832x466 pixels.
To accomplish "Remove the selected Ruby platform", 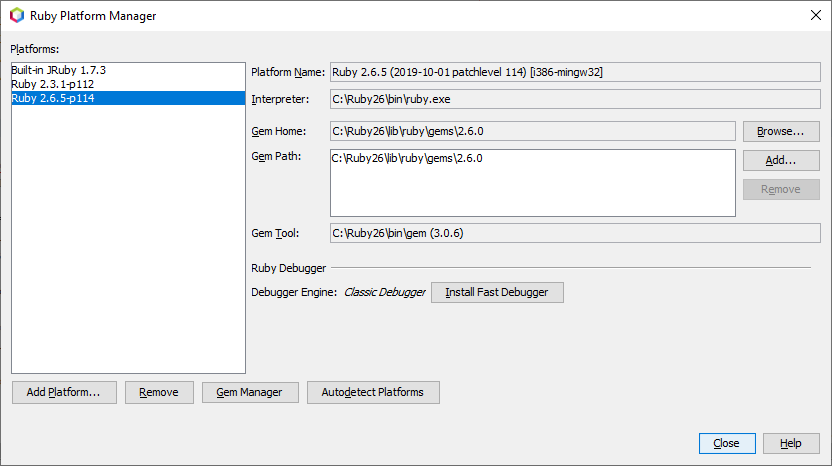I will tap(159, 392).
